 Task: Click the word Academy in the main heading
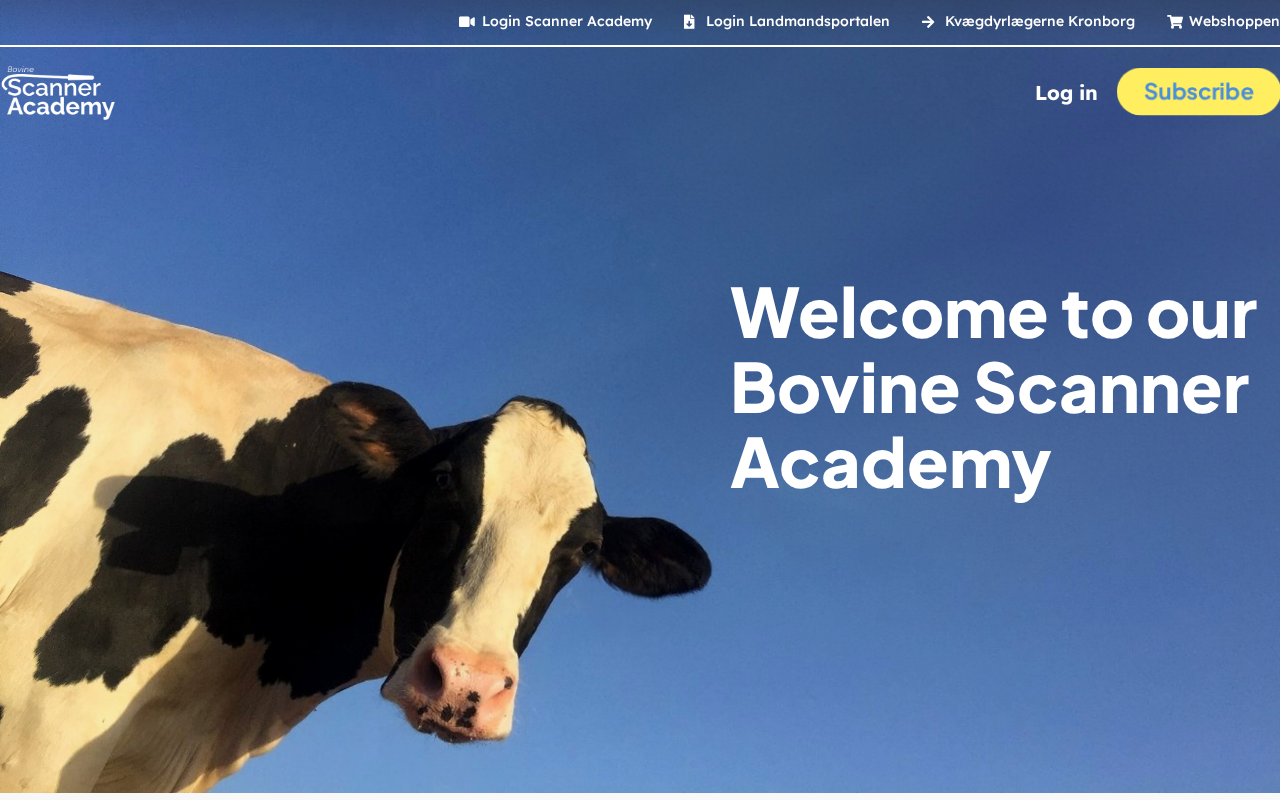(890, 462)
